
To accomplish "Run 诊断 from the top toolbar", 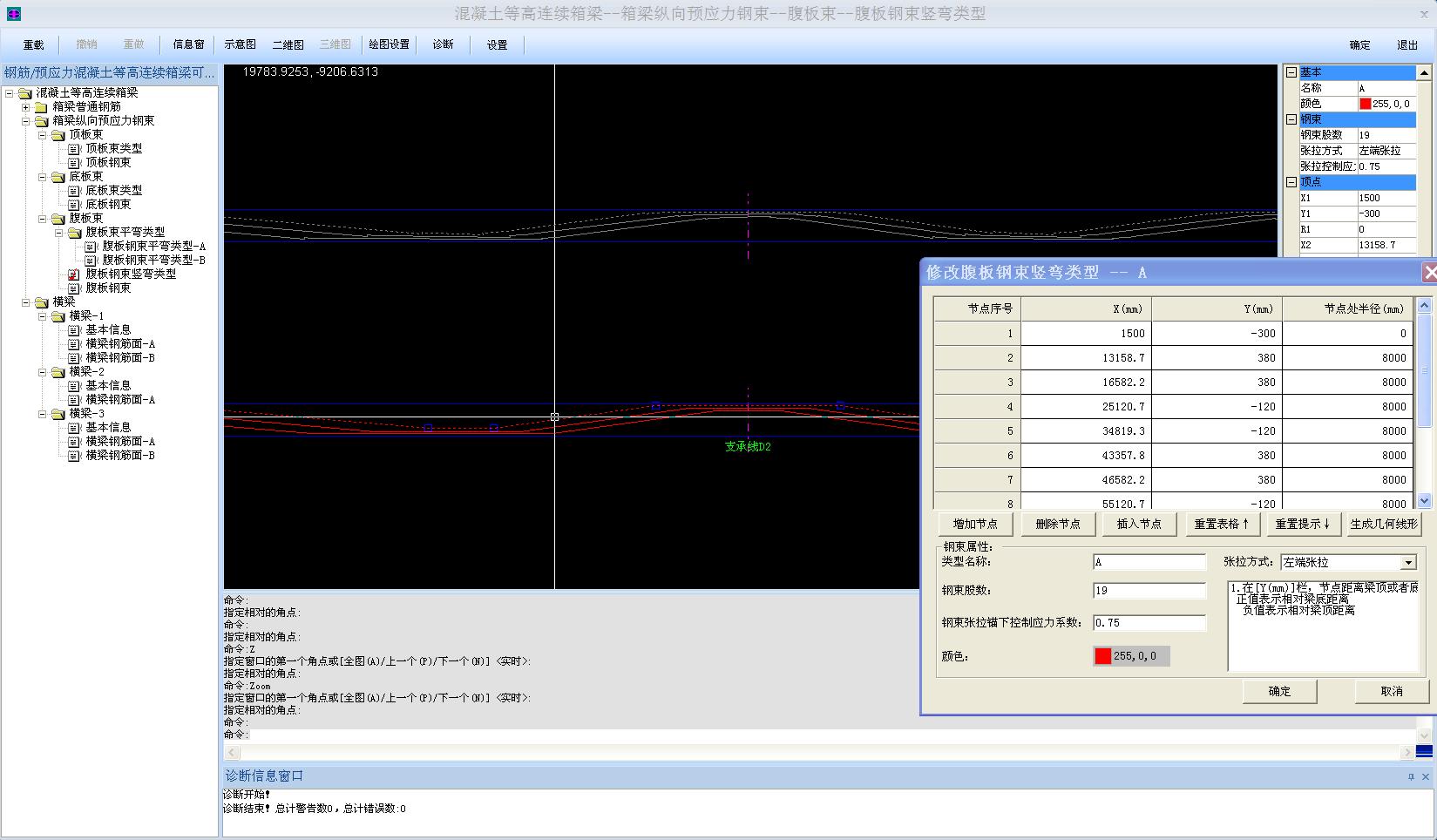I will (444, 44).
